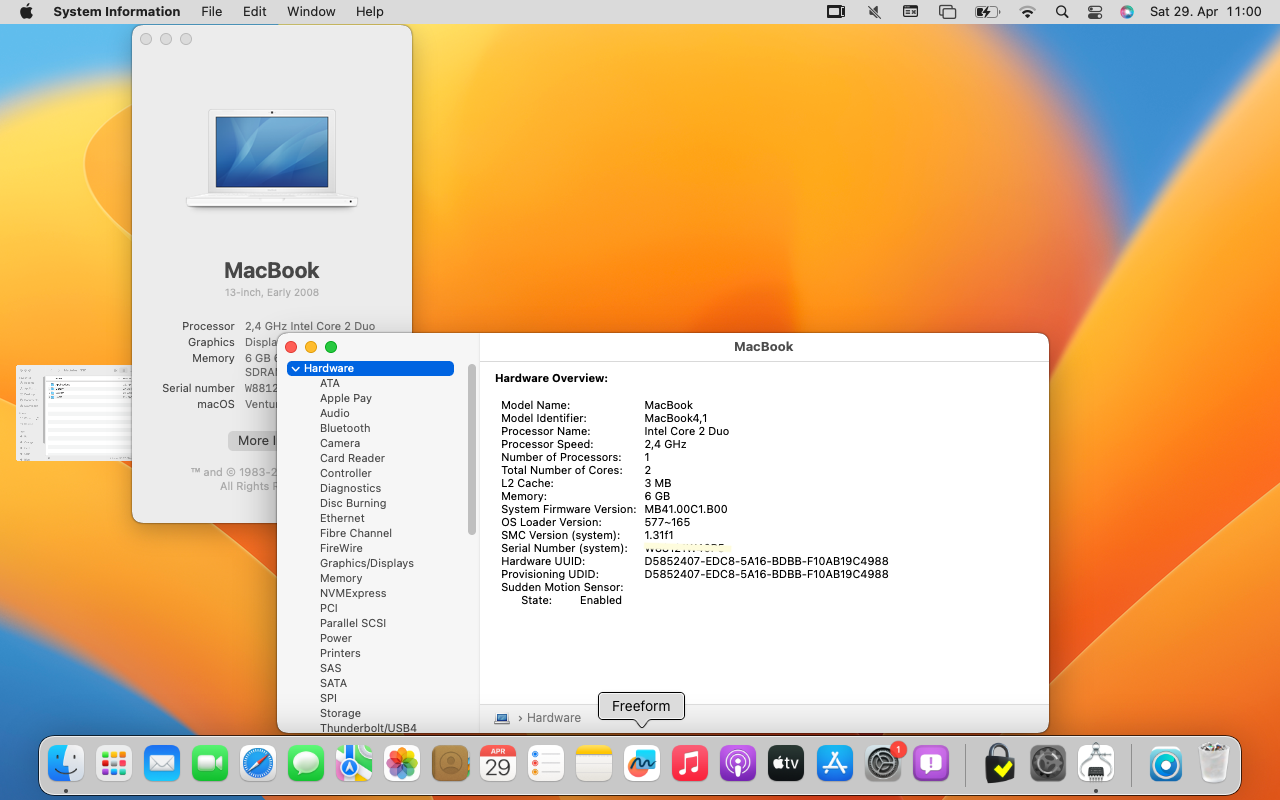Open FaceTime from the Dock
The height and width of the screenshot is (800, 1280).
pyautogui.click(x=210, y=764)
